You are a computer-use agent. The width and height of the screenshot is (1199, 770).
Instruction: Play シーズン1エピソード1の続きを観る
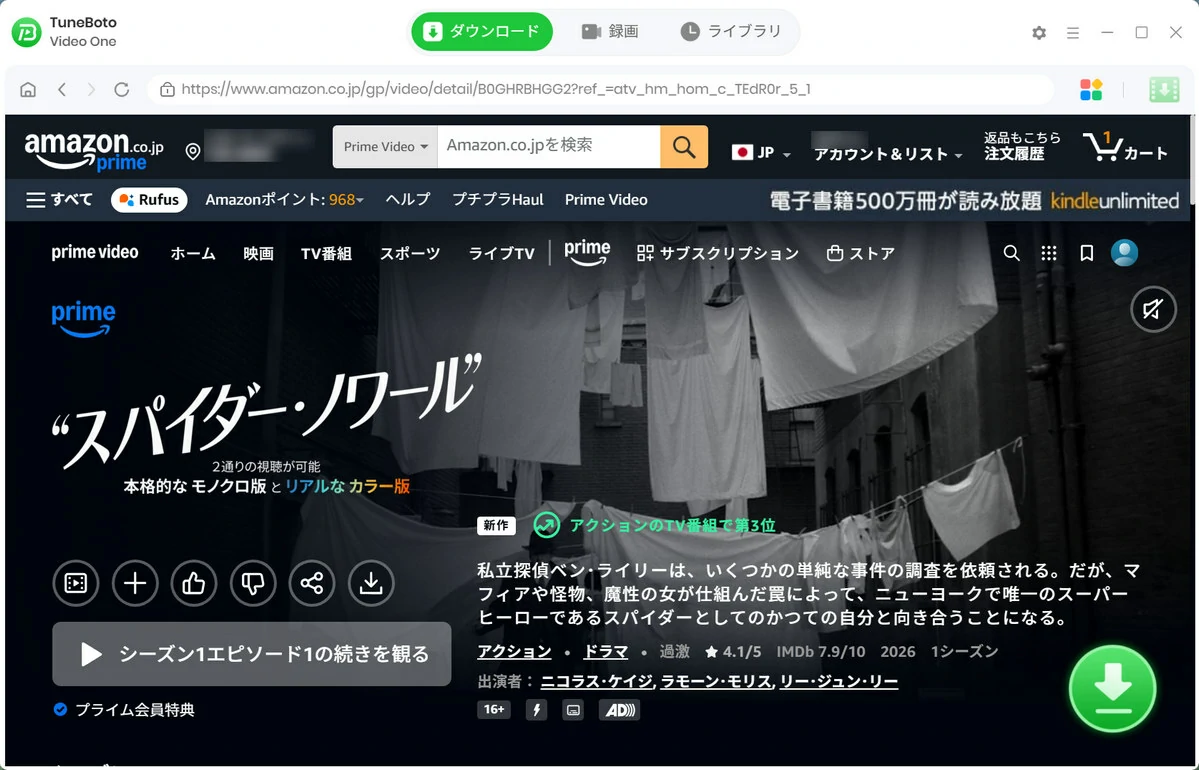[252, 655]
